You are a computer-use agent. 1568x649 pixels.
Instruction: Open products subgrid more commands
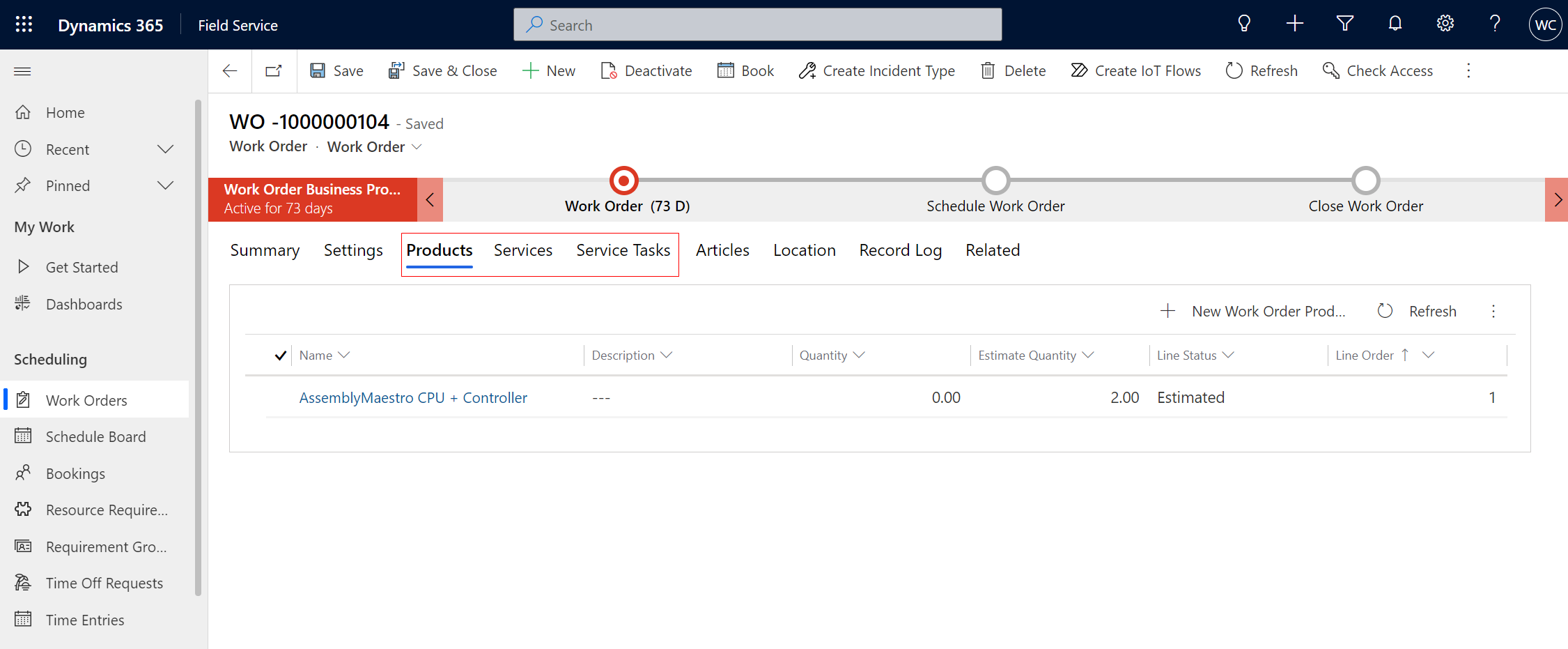[x=1493, y=311]
